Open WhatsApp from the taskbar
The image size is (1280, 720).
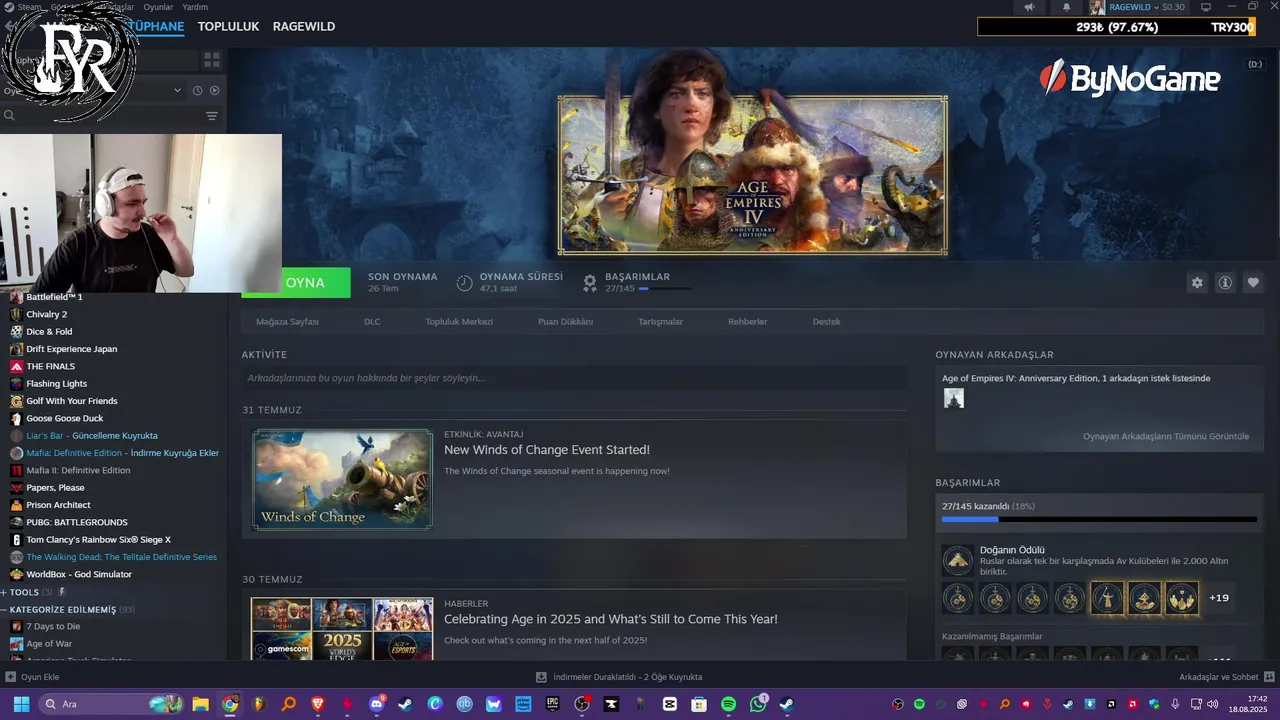(758, 704)
